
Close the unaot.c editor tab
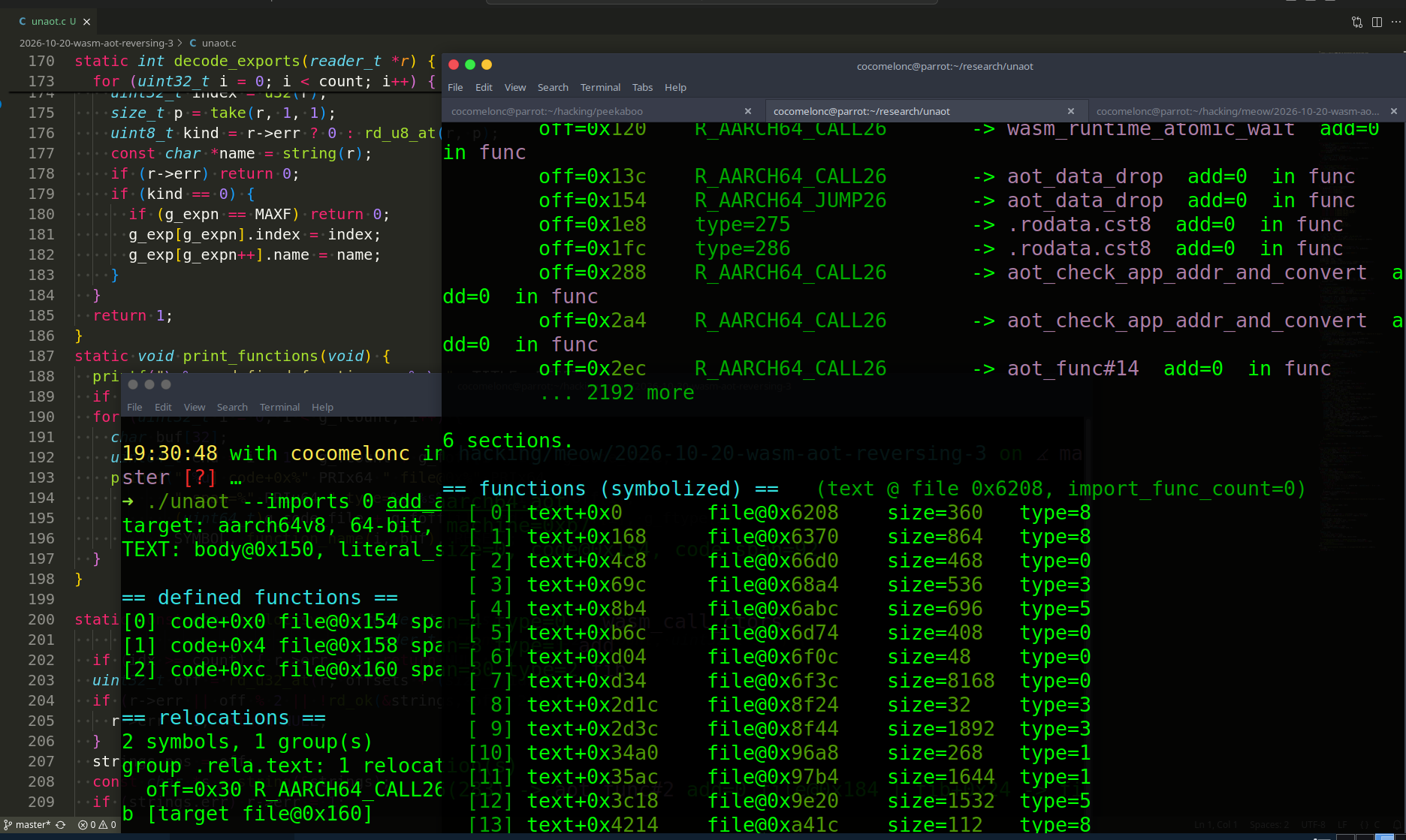coord(86,22)
